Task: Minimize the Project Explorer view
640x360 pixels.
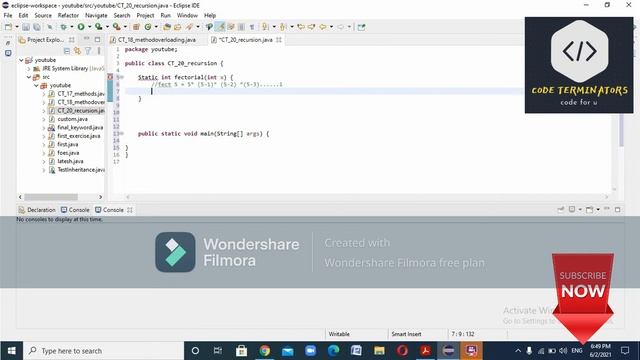Action: point(86,39)
